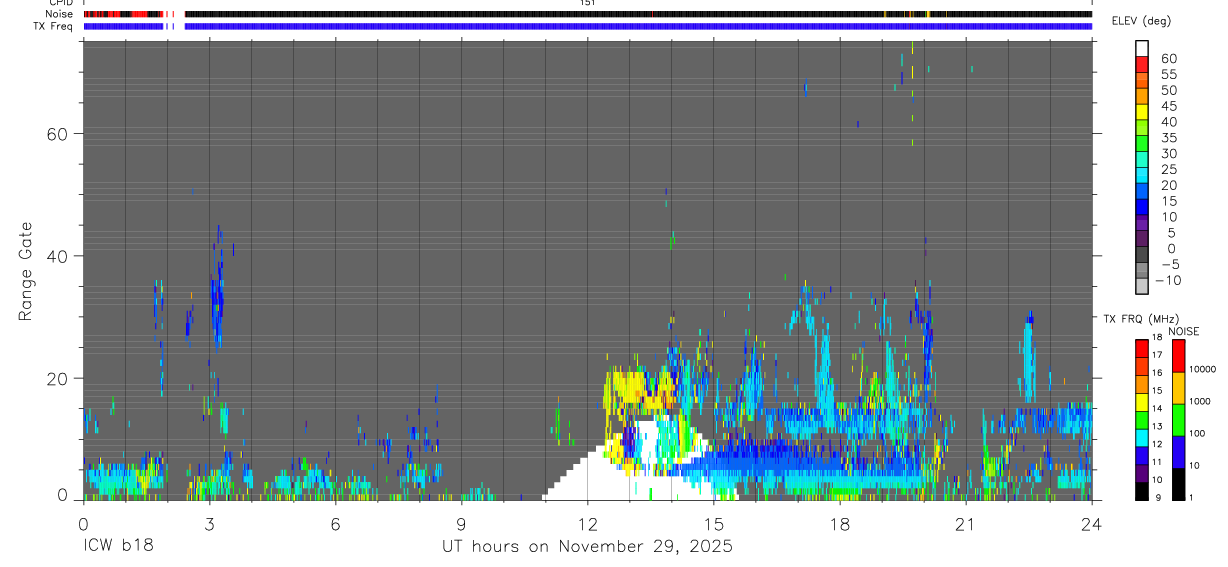Click the green 100 noise level swatch
The image size is (1228, 567).
coord(1179,420)
